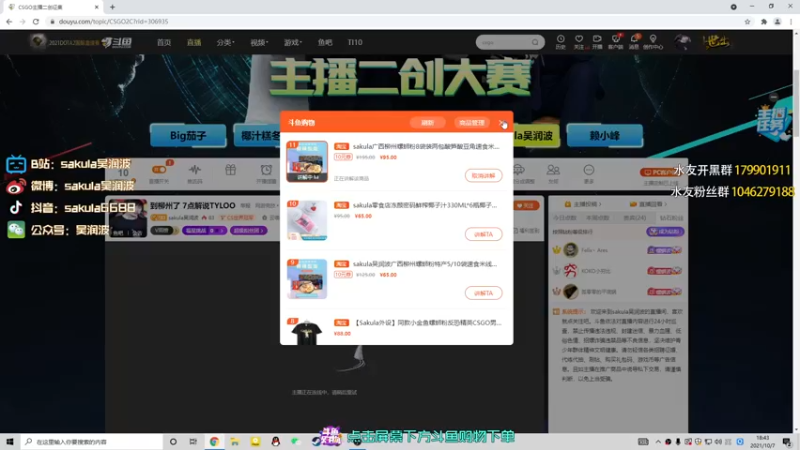The width and height of the screenshot is (800, 450).
Task: Click the purple 成为粉丝 button
Action: tap(665, 232)
